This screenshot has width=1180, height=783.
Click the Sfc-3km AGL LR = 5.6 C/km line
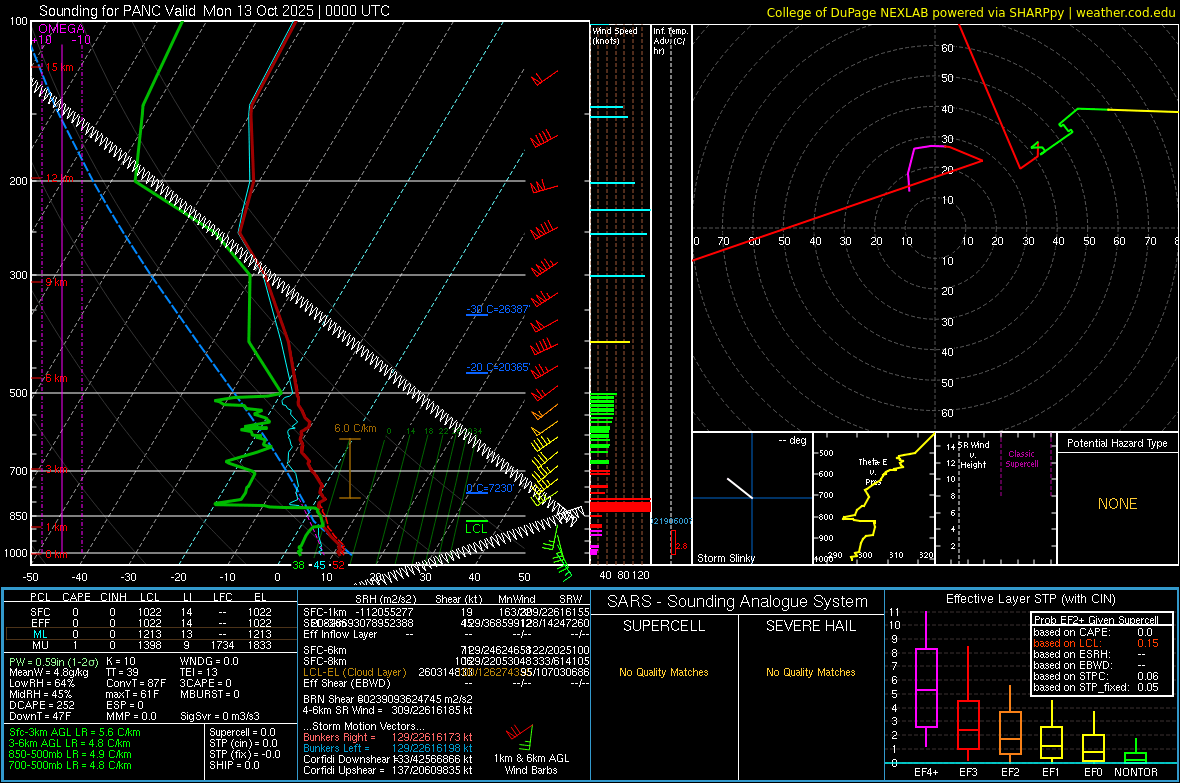click(x=75, y=732)
